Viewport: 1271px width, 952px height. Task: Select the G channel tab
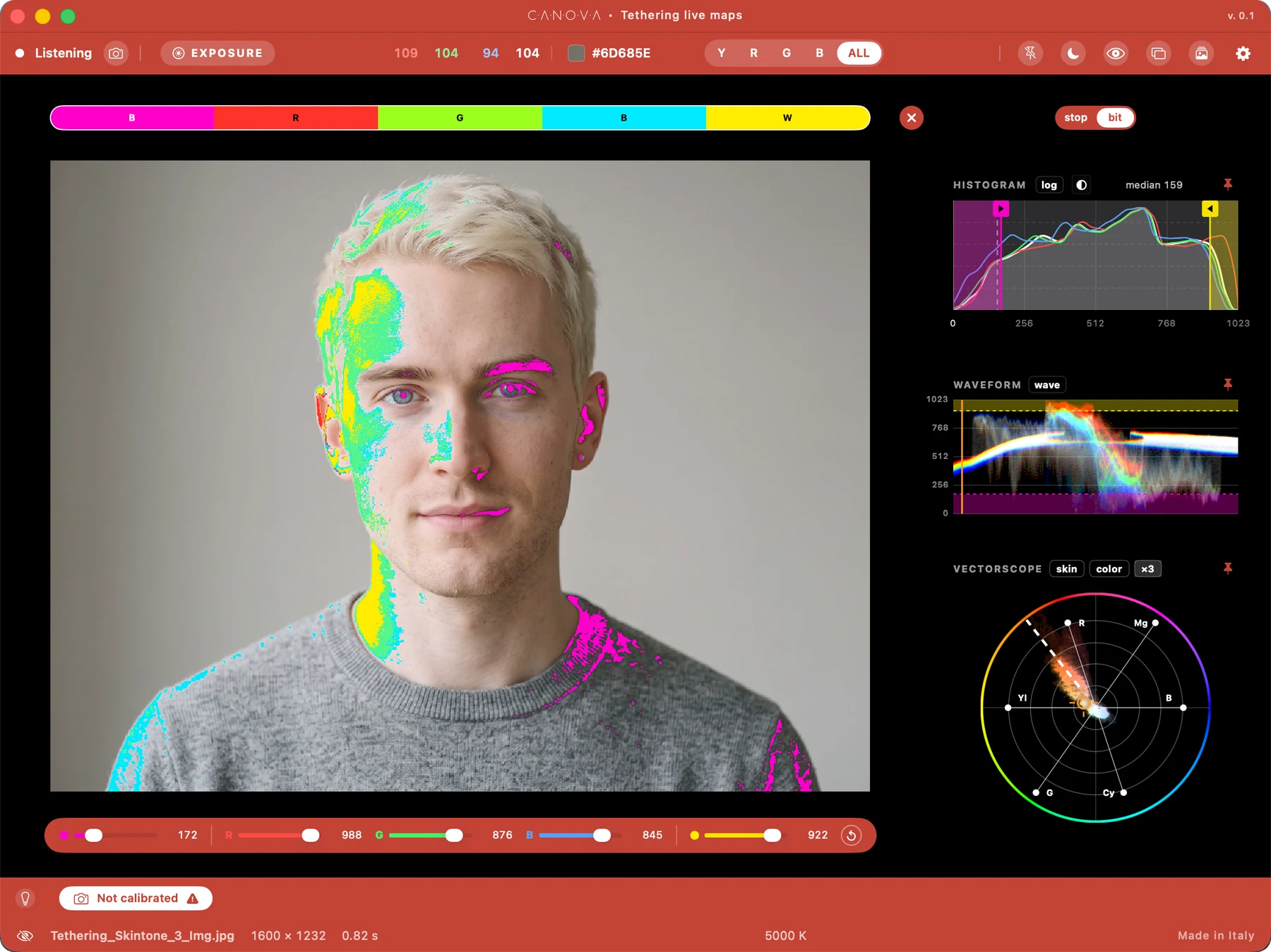pos(787,53)
